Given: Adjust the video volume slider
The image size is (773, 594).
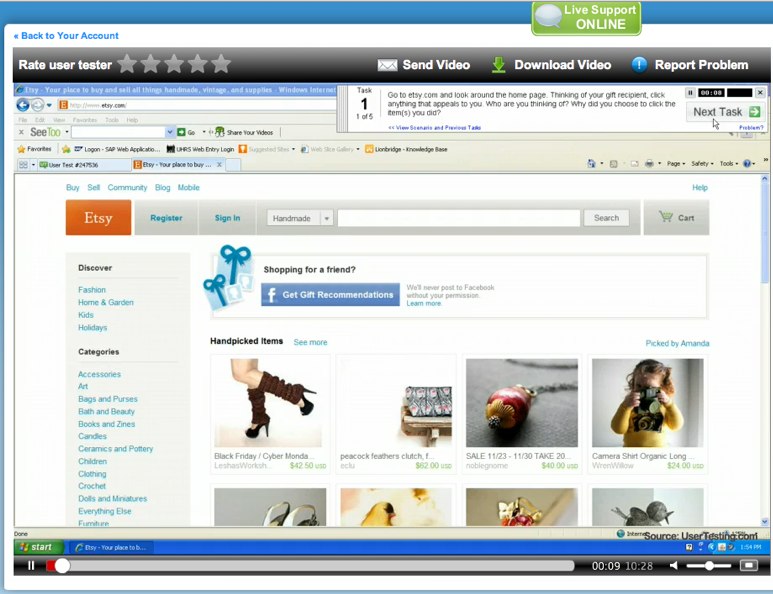Looking at the screenshot, I should tap(708, 565).
